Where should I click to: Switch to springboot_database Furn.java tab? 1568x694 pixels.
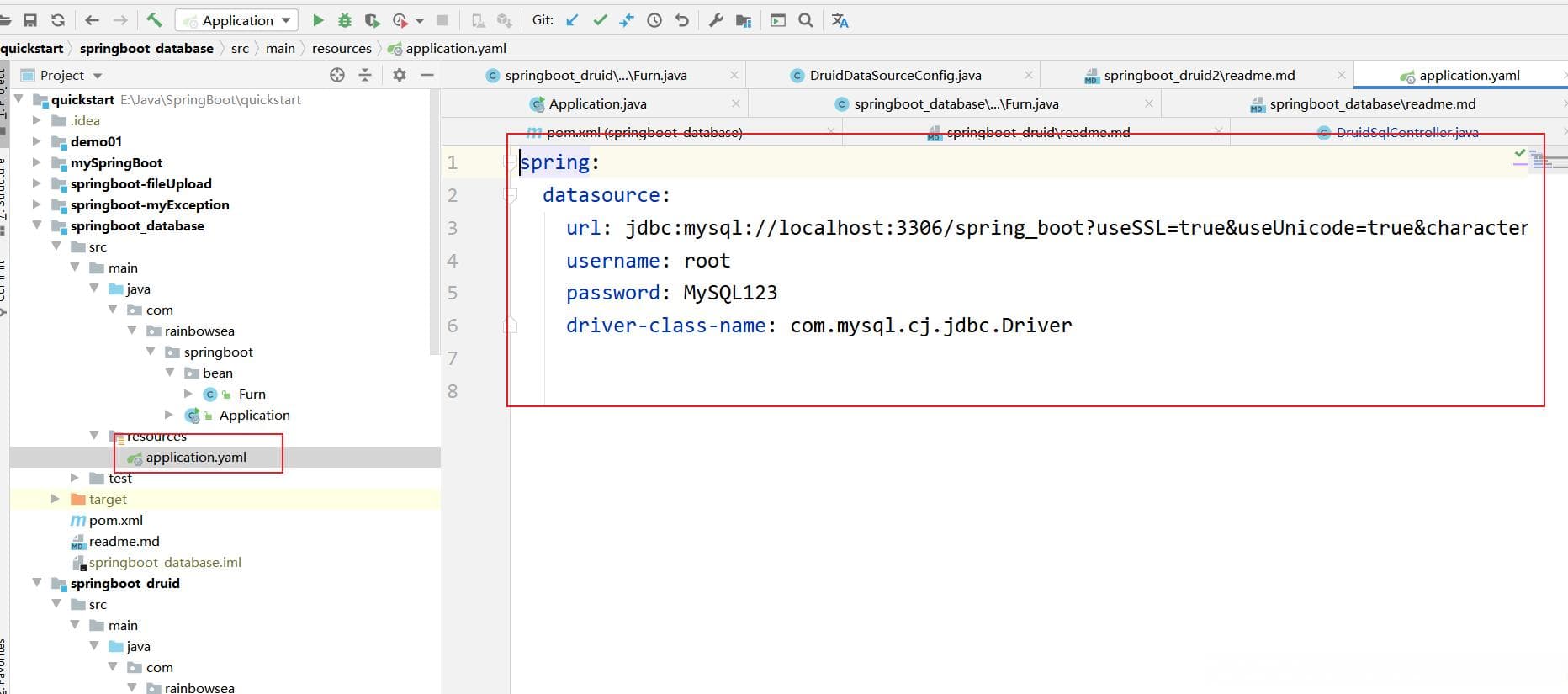pyautogui.click(x=956, y=103)
